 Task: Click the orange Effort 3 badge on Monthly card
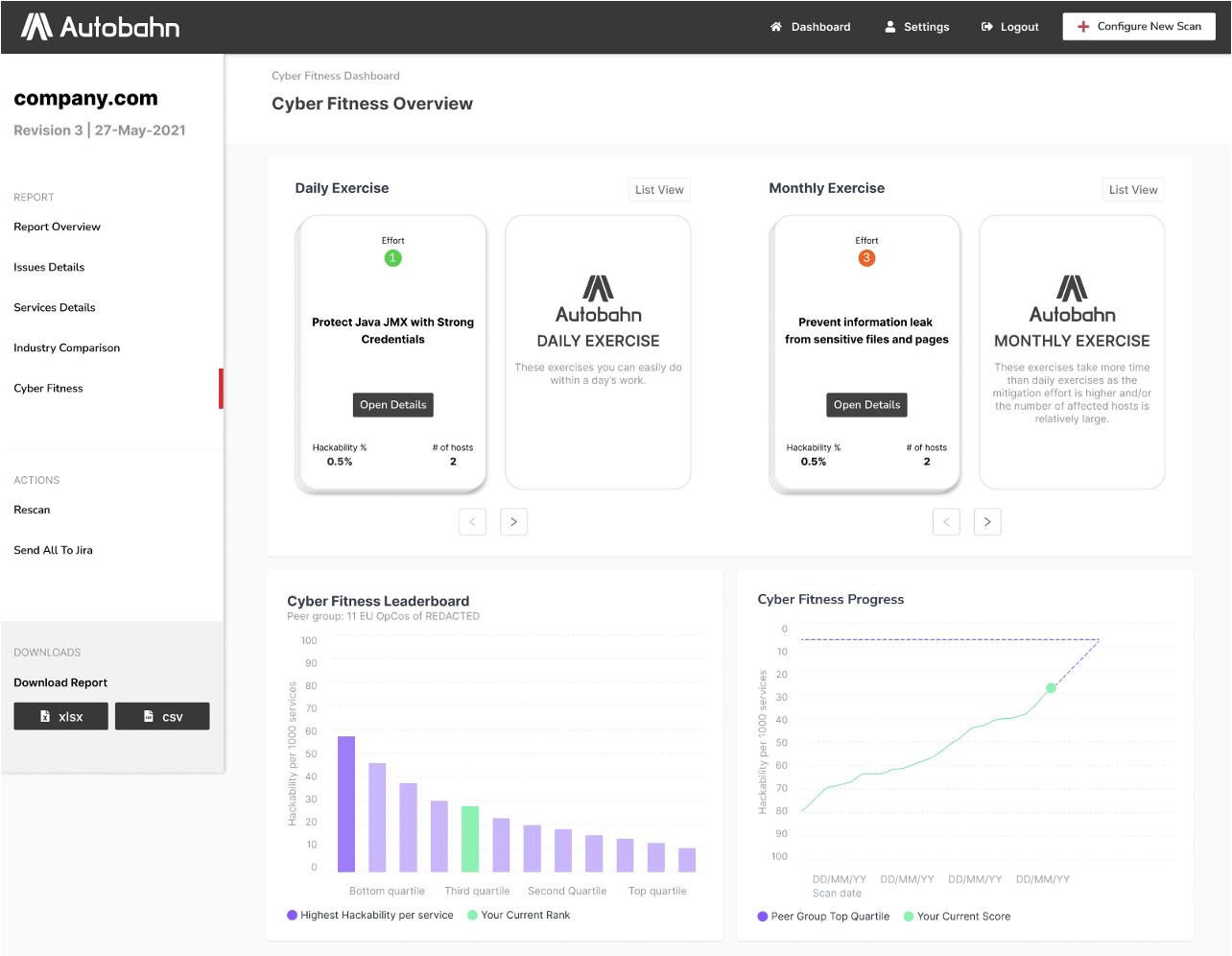point(866,258)
